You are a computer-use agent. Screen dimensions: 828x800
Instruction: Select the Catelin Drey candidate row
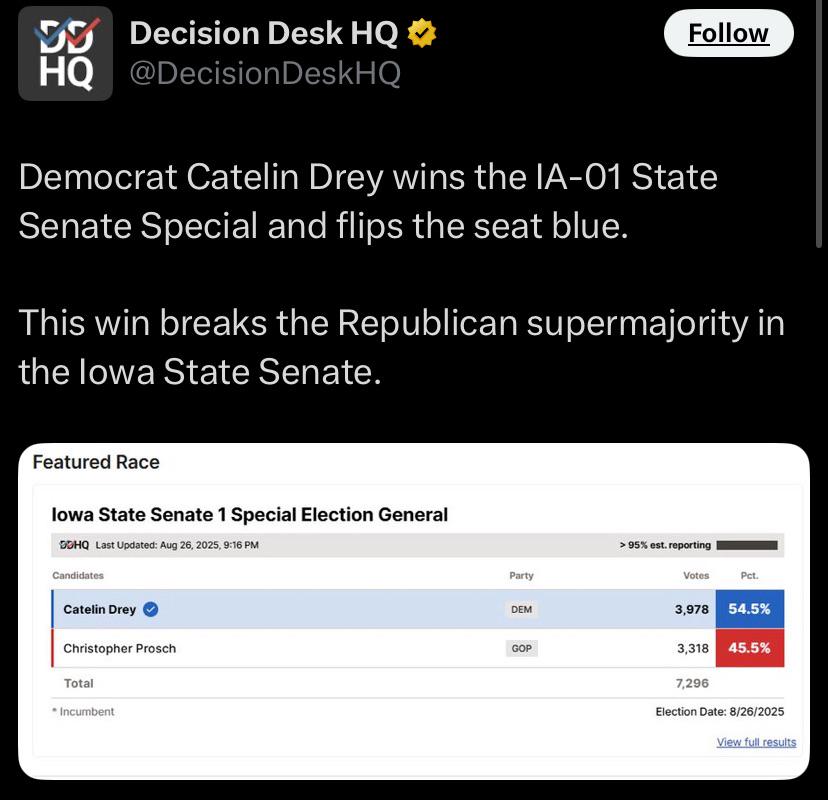[x=300, y=609]
